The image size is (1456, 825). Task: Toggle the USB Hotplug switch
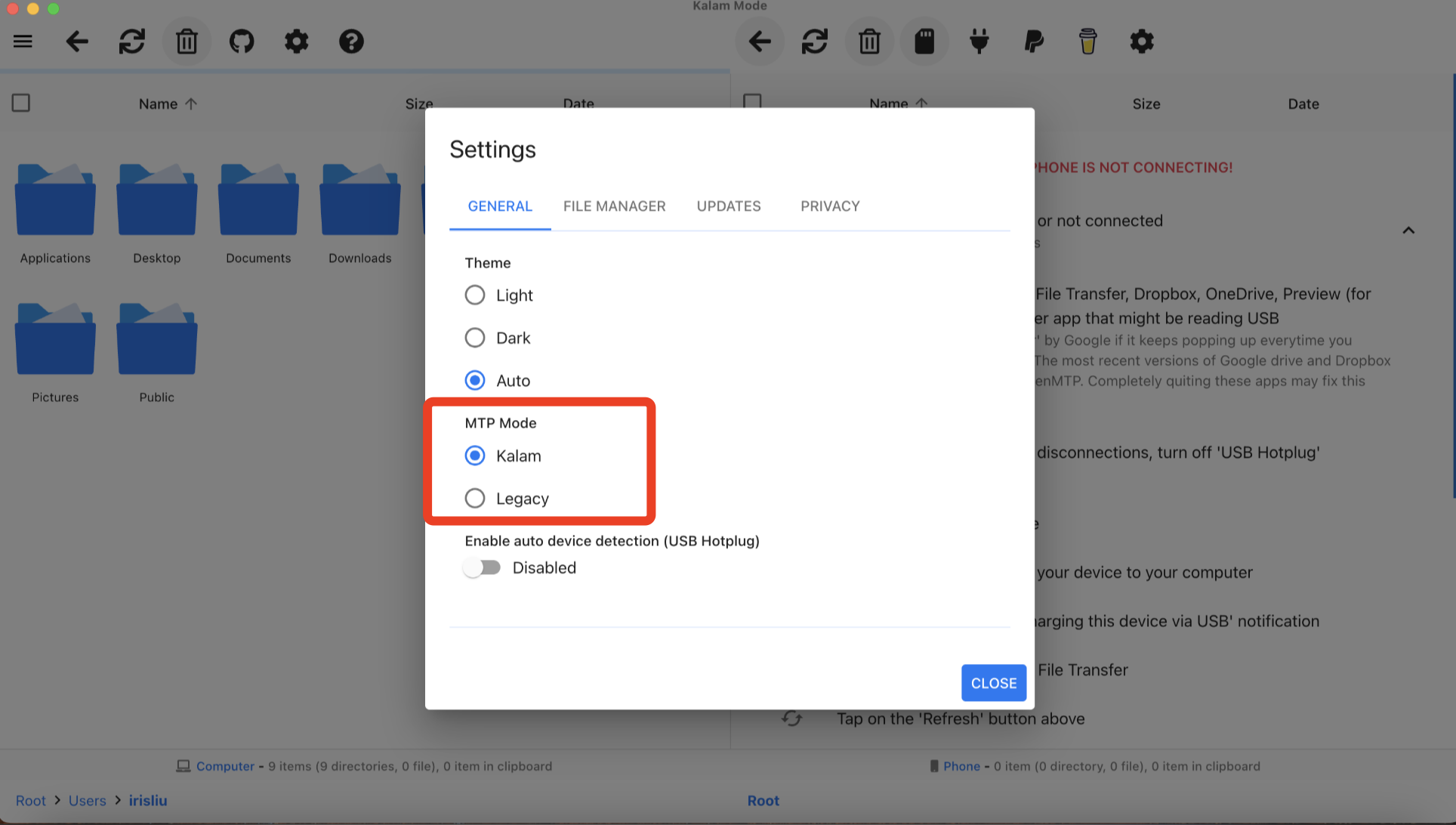(x=482, y=567)
